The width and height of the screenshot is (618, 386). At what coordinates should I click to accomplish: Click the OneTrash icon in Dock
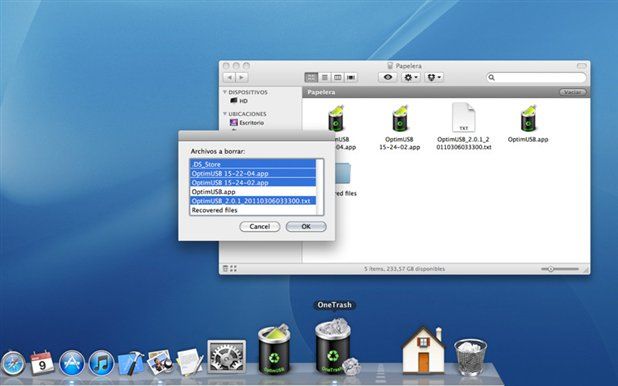tap(334, 347)
